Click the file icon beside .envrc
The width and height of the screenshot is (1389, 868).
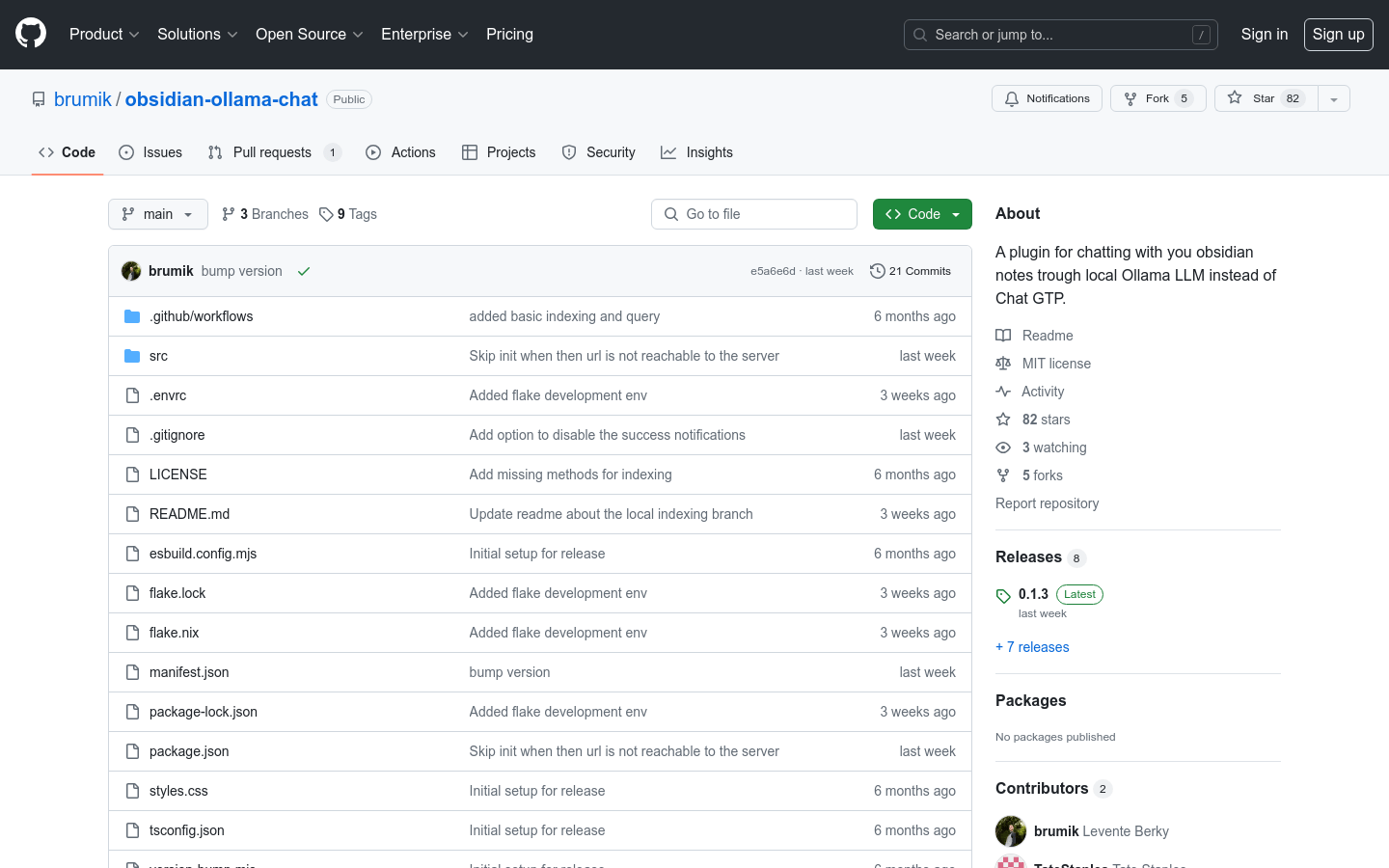click(x=132, y=395)
